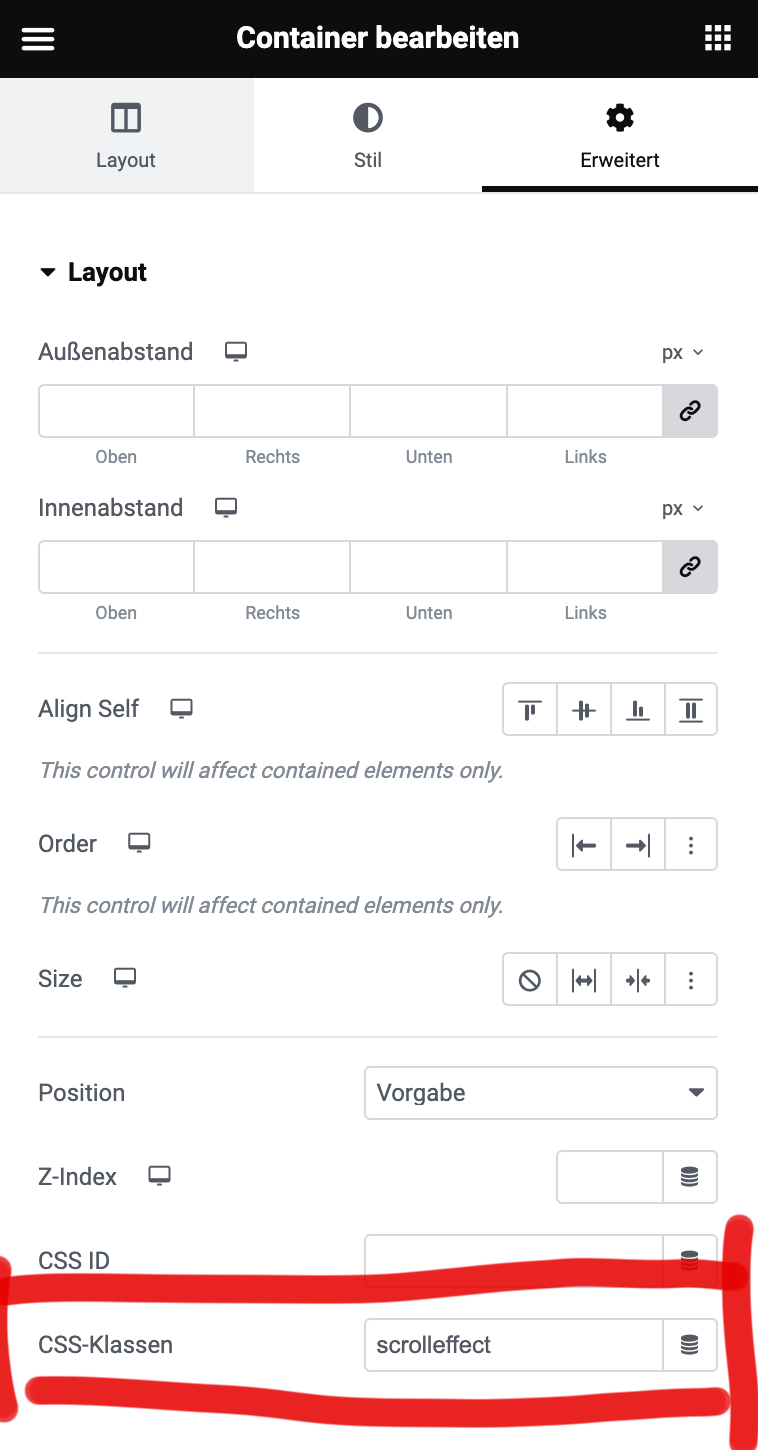Set Order to start
This screenshot has width=758, height=1450.
(584, 844)
